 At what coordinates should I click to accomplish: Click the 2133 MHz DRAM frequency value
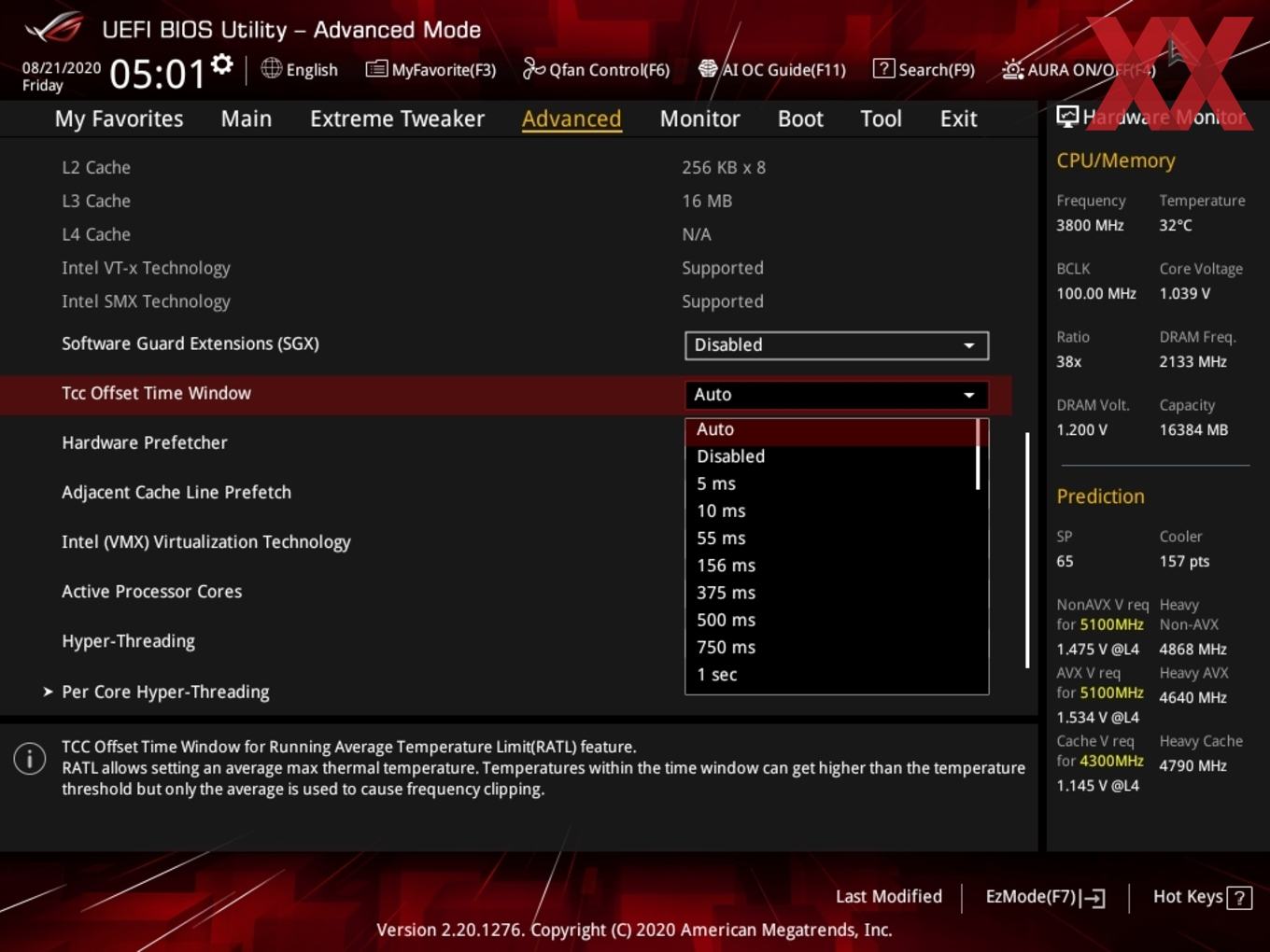(1193, 361)
